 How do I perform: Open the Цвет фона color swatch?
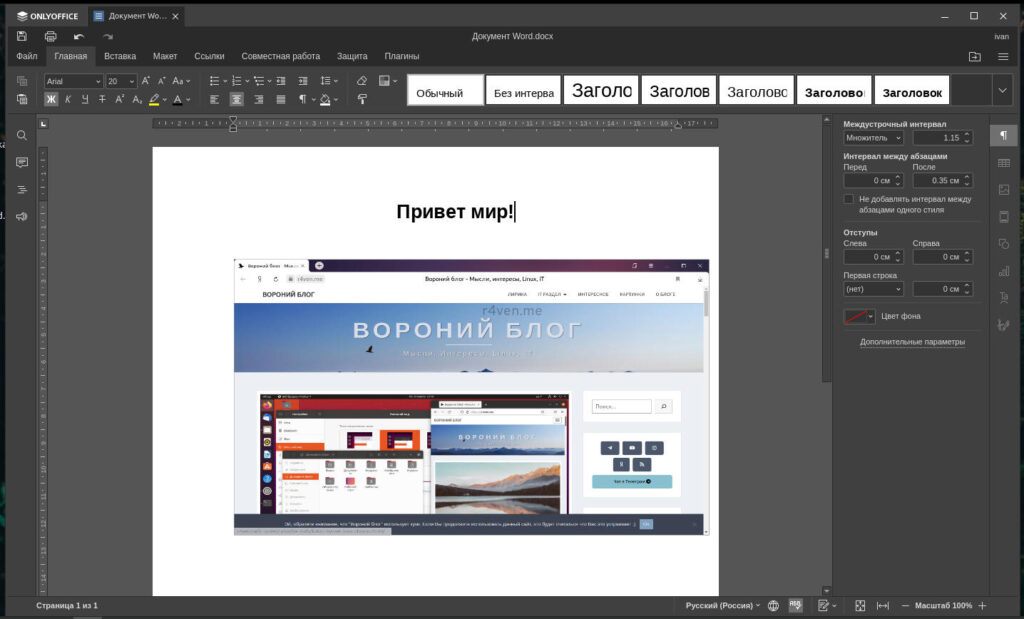click(859, 316)
